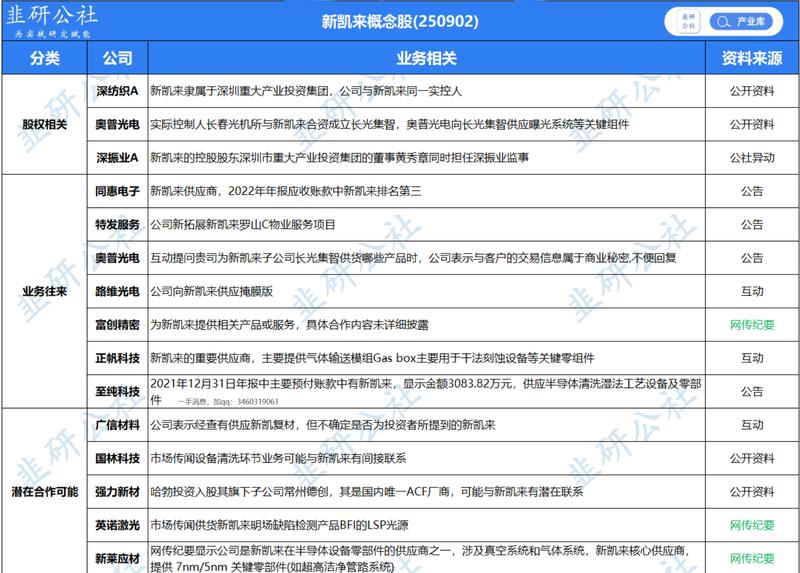Click 互动 in the 正帆科技 row
Screen dimensions: 800x573
pyautogui.click(x=752, y=358)
